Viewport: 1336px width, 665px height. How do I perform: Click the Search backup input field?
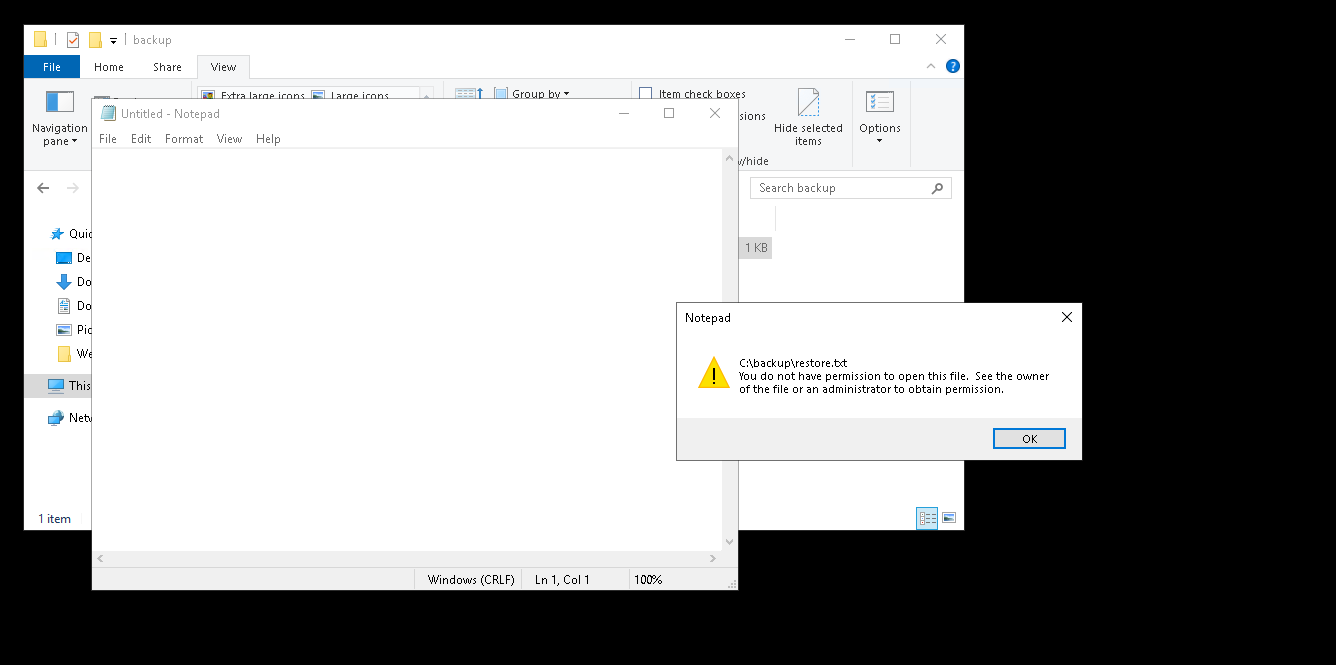(x=840, y=188)
